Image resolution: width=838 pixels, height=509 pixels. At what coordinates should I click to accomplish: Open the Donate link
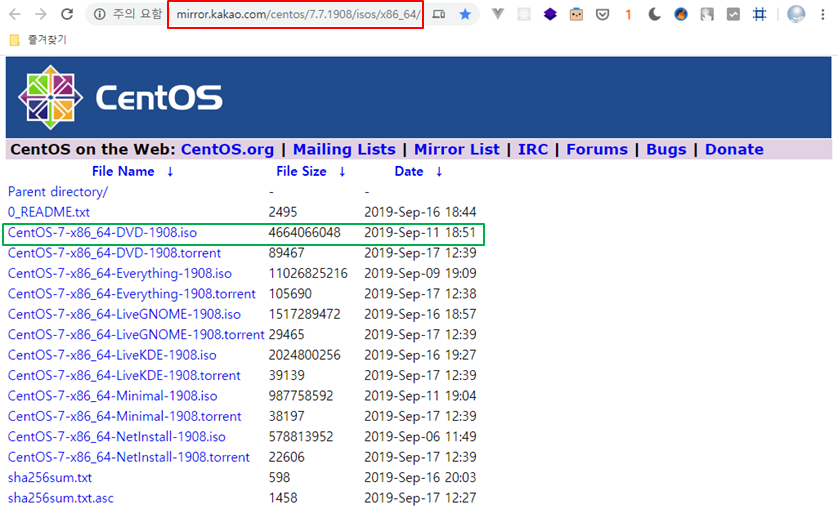[x=734, y=149]
